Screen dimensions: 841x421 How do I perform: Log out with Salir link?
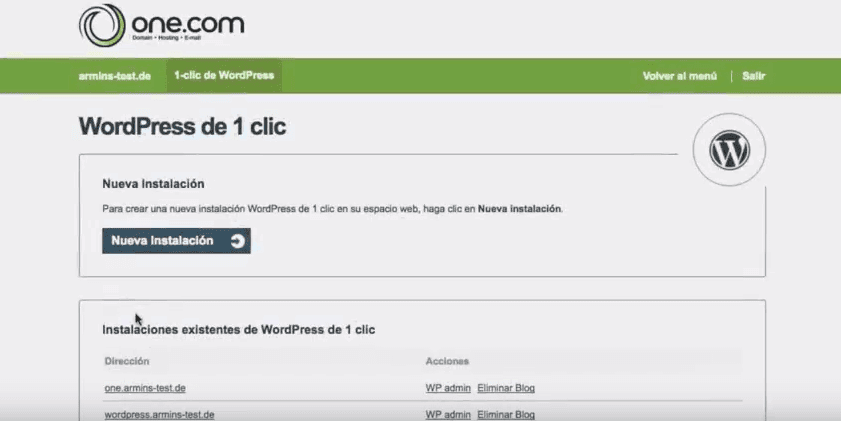point(754,76)
